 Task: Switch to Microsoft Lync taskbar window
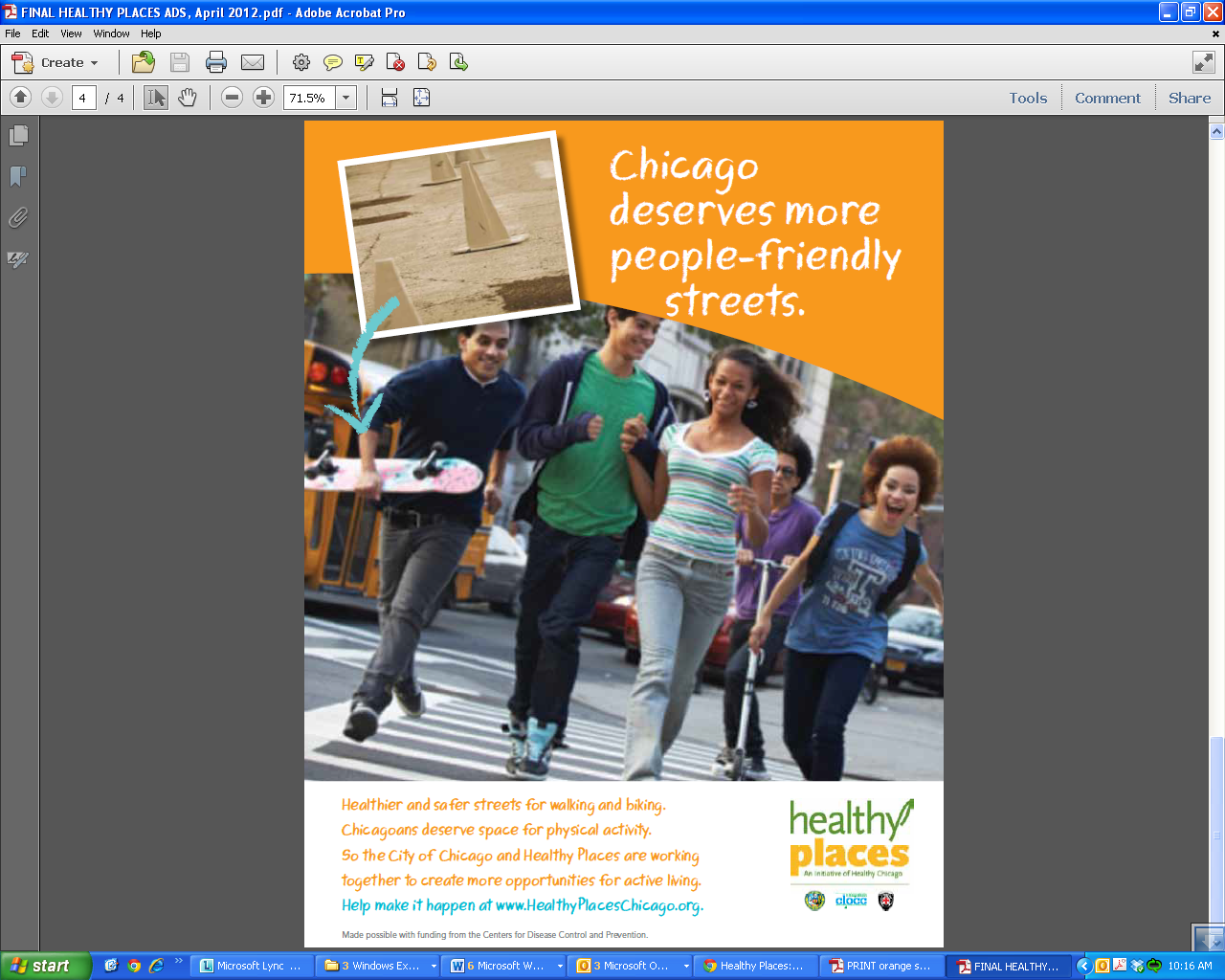click(254, 966)
